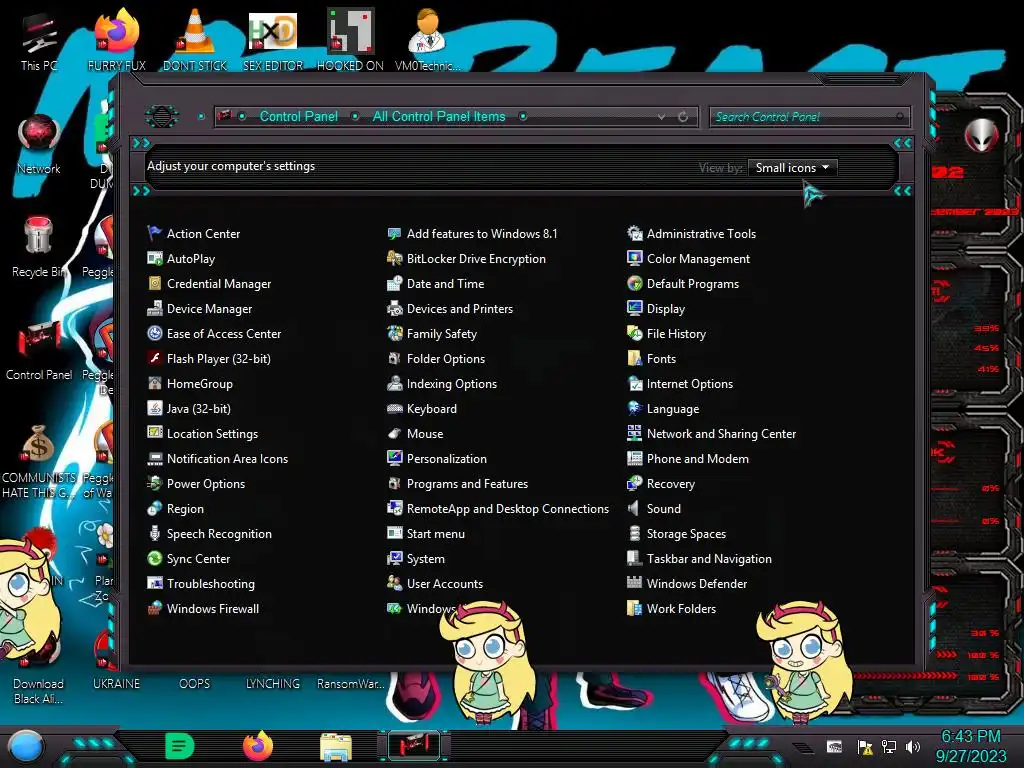The height and width of the screenshot is (768, 1024).
Task: Open the System link
Action: (426, 559)
